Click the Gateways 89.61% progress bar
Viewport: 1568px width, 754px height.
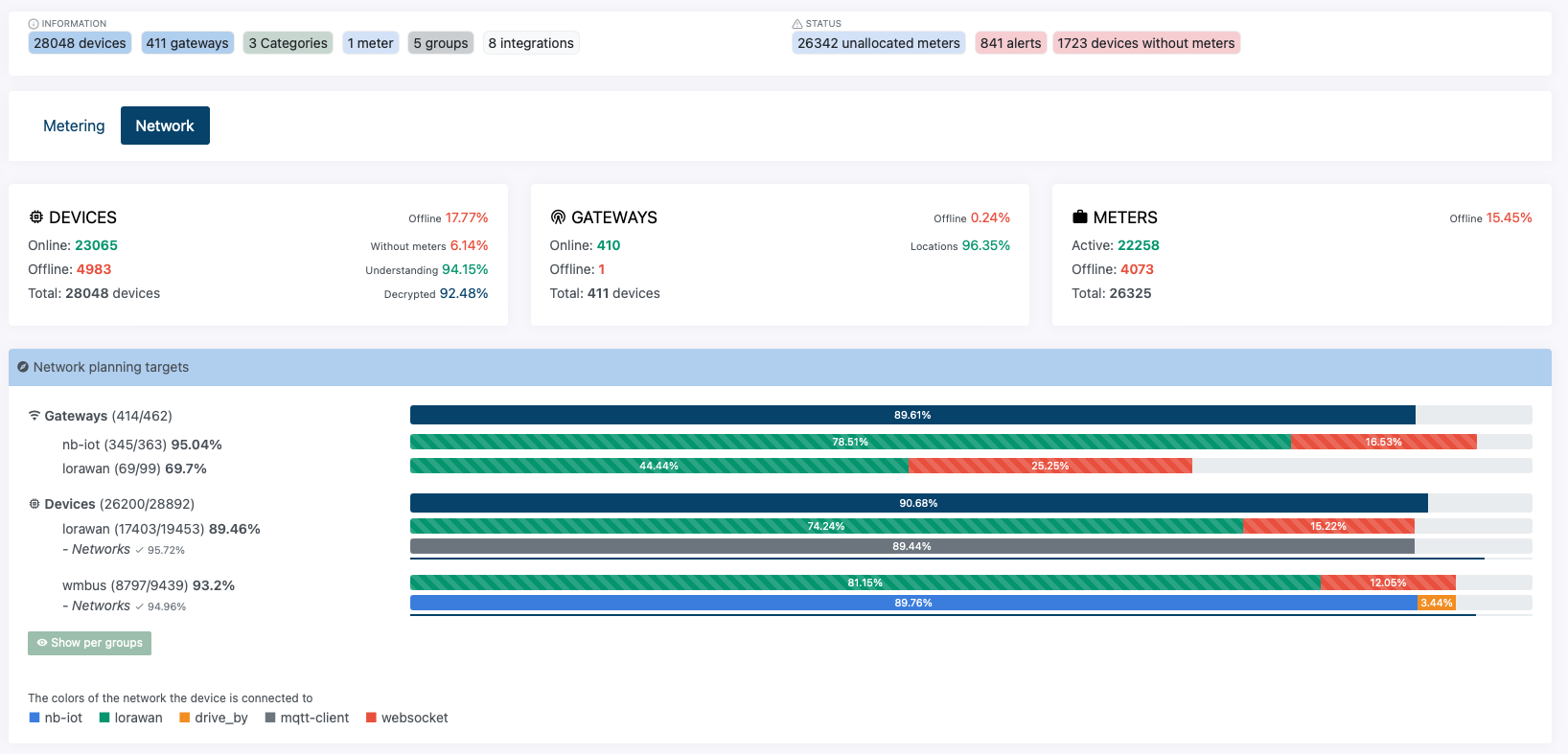(x=912, y=415)
